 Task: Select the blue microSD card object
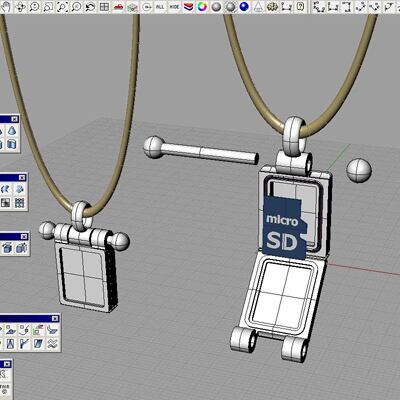[x=285, y=228]
